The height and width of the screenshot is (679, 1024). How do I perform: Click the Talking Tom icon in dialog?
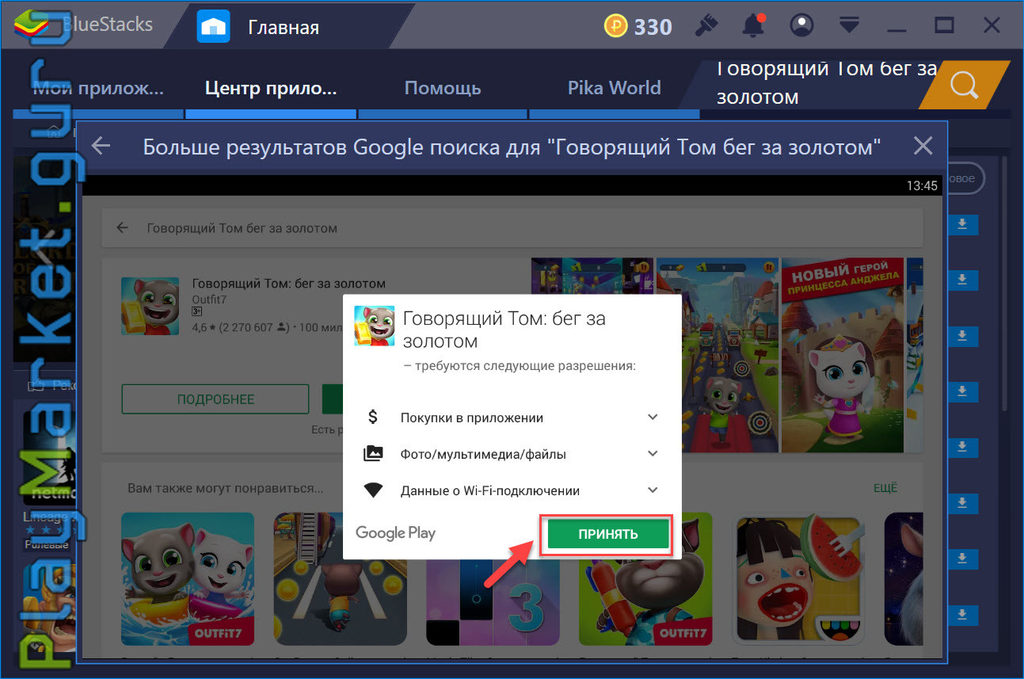pos(374,326)
